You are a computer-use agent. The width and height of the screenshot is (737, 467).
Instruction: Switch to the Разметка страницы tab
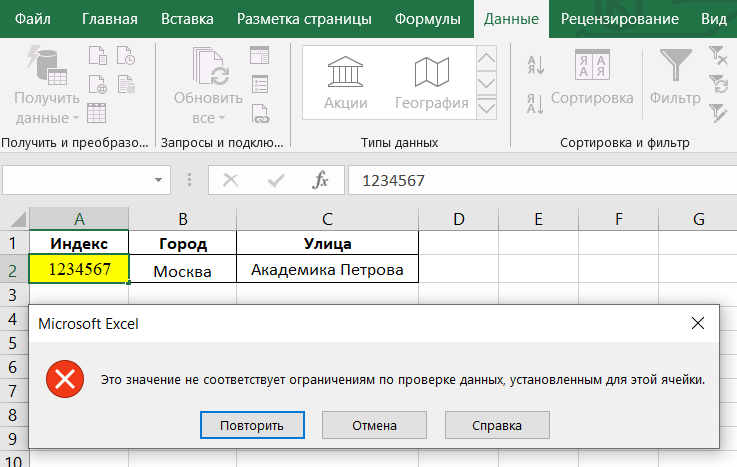click(304, 19)
